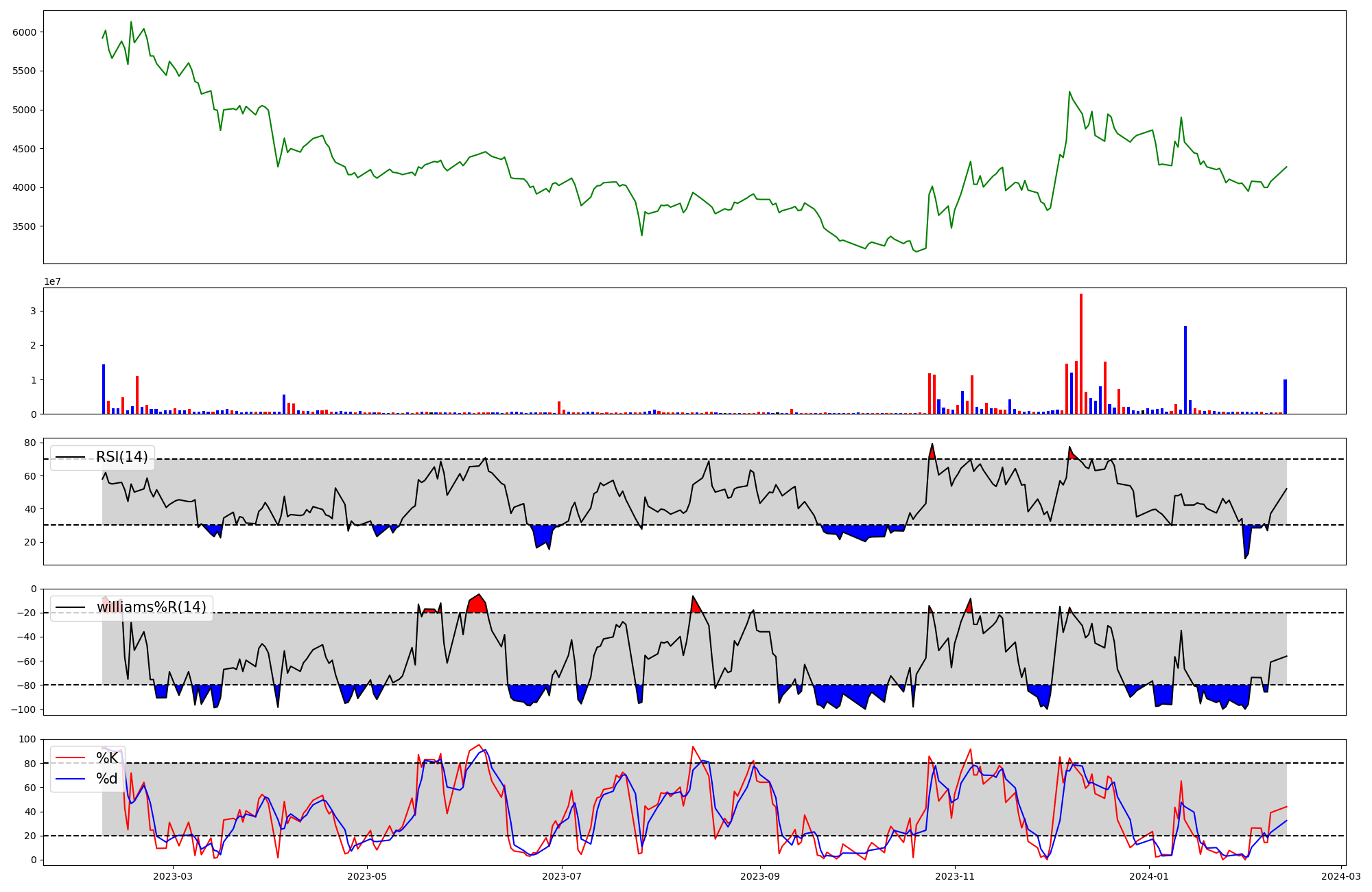This screenshot has height=892, width=1372.
Task: Click the 20 tick on RSI axis
Action: tap(31, 542)
